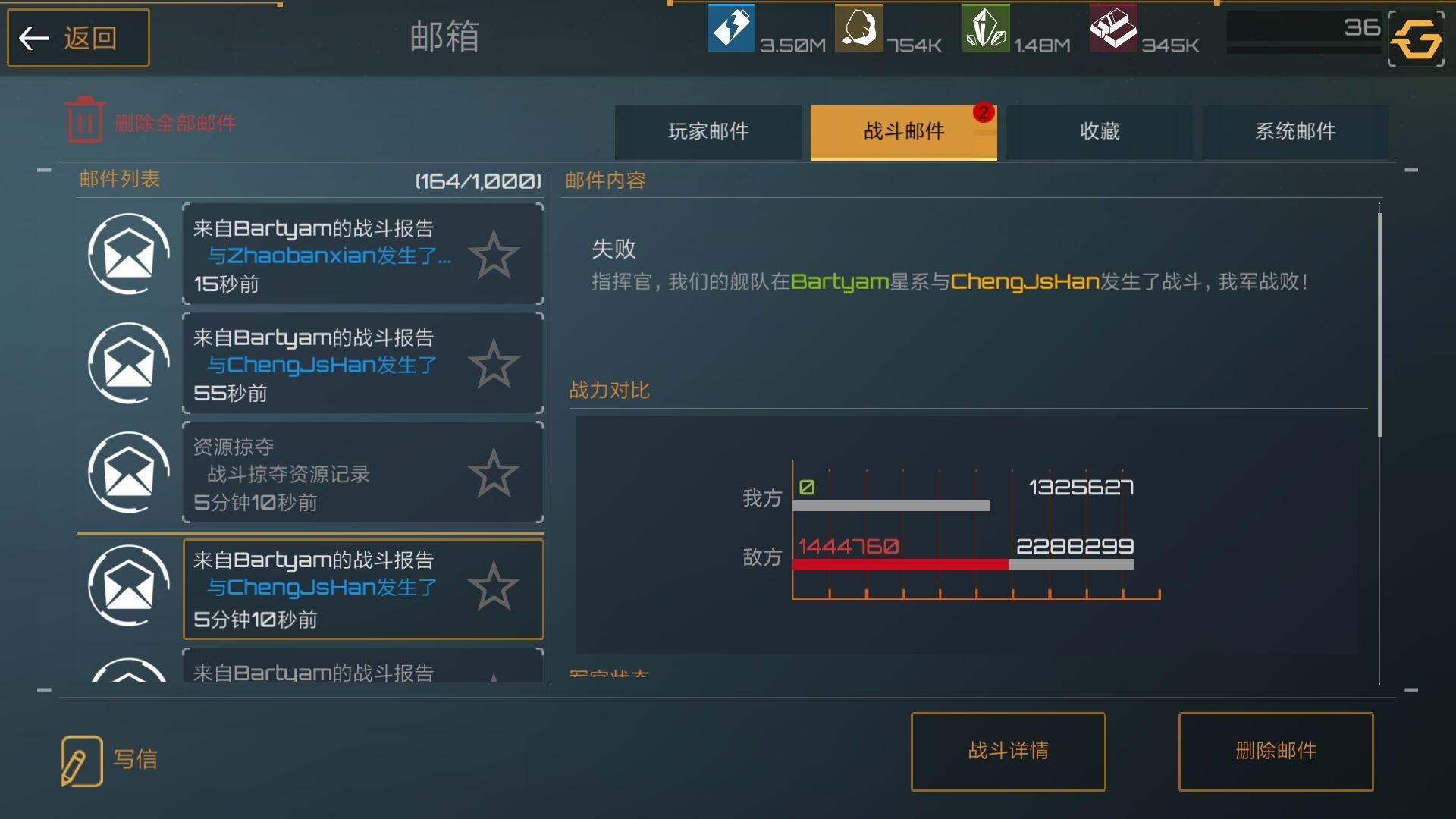Open the 写信 compose mail icon
This screenshot has width=1456, height=819.
81,760
